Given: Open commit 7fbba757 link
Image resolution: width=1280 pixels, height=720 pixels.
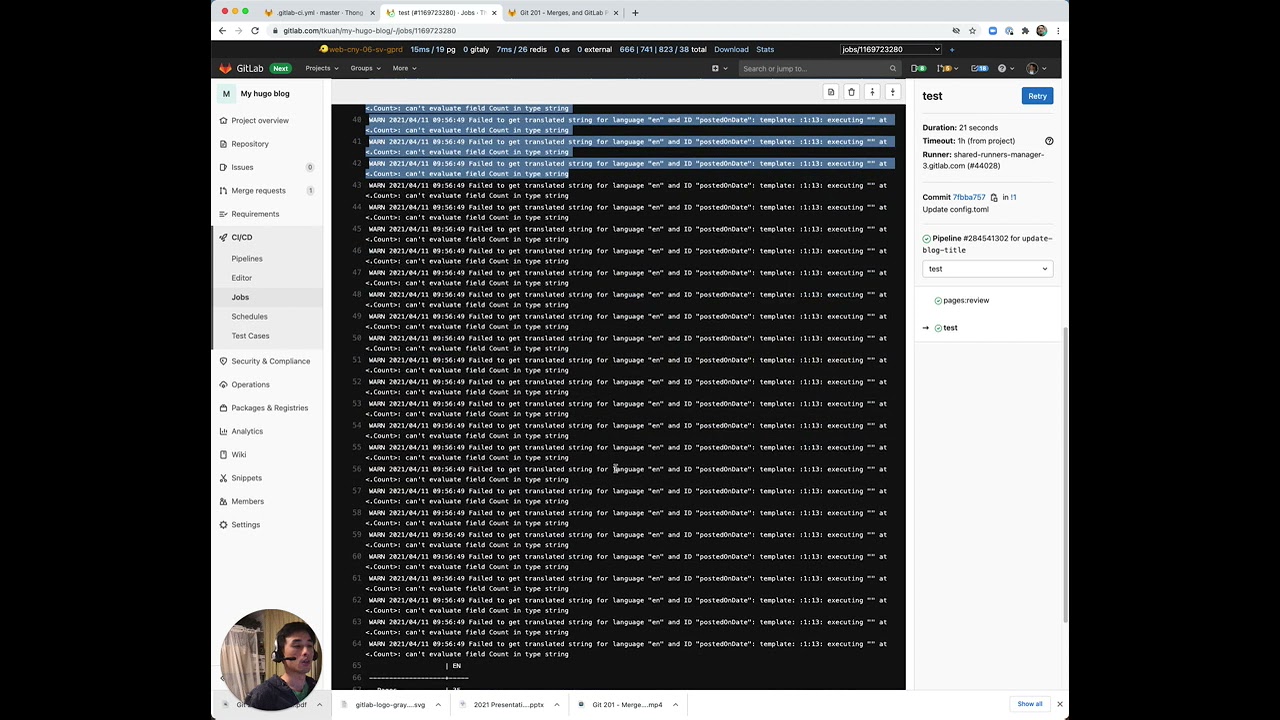Looking at the screenshot, I should [x=969, y=197].
